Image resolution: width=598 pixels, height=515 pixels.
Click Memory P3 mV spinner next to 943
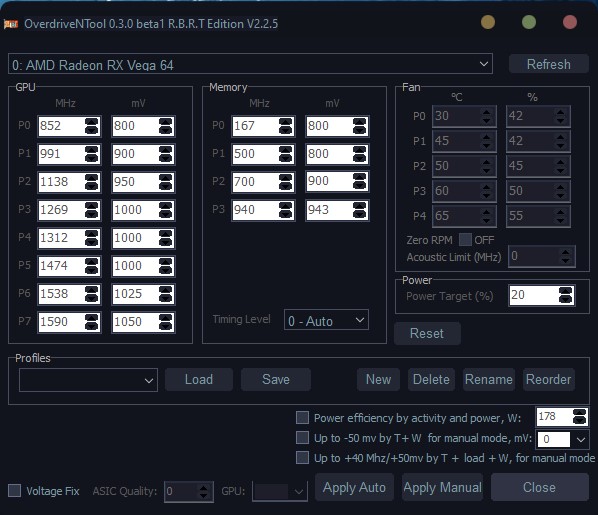coord(360,210)
